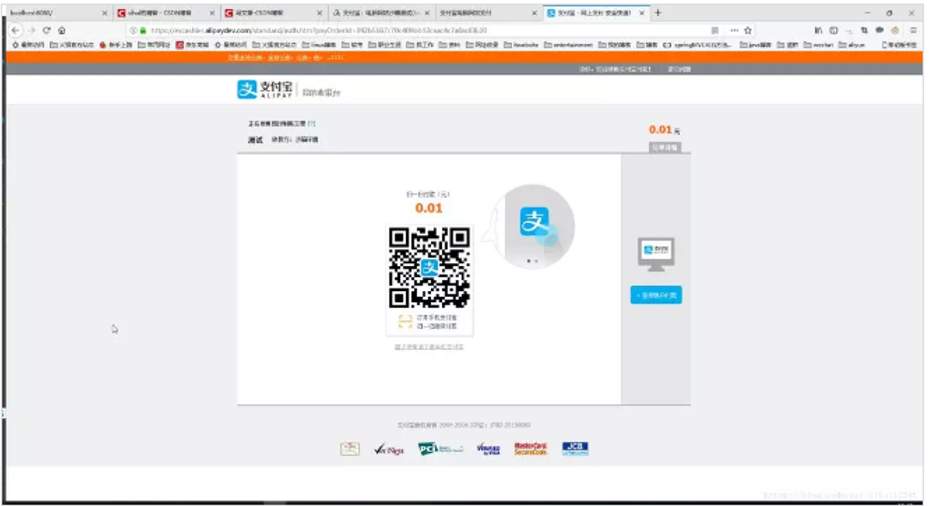Open the aliyun bookmark folder
951x506 pixels.
852,45
